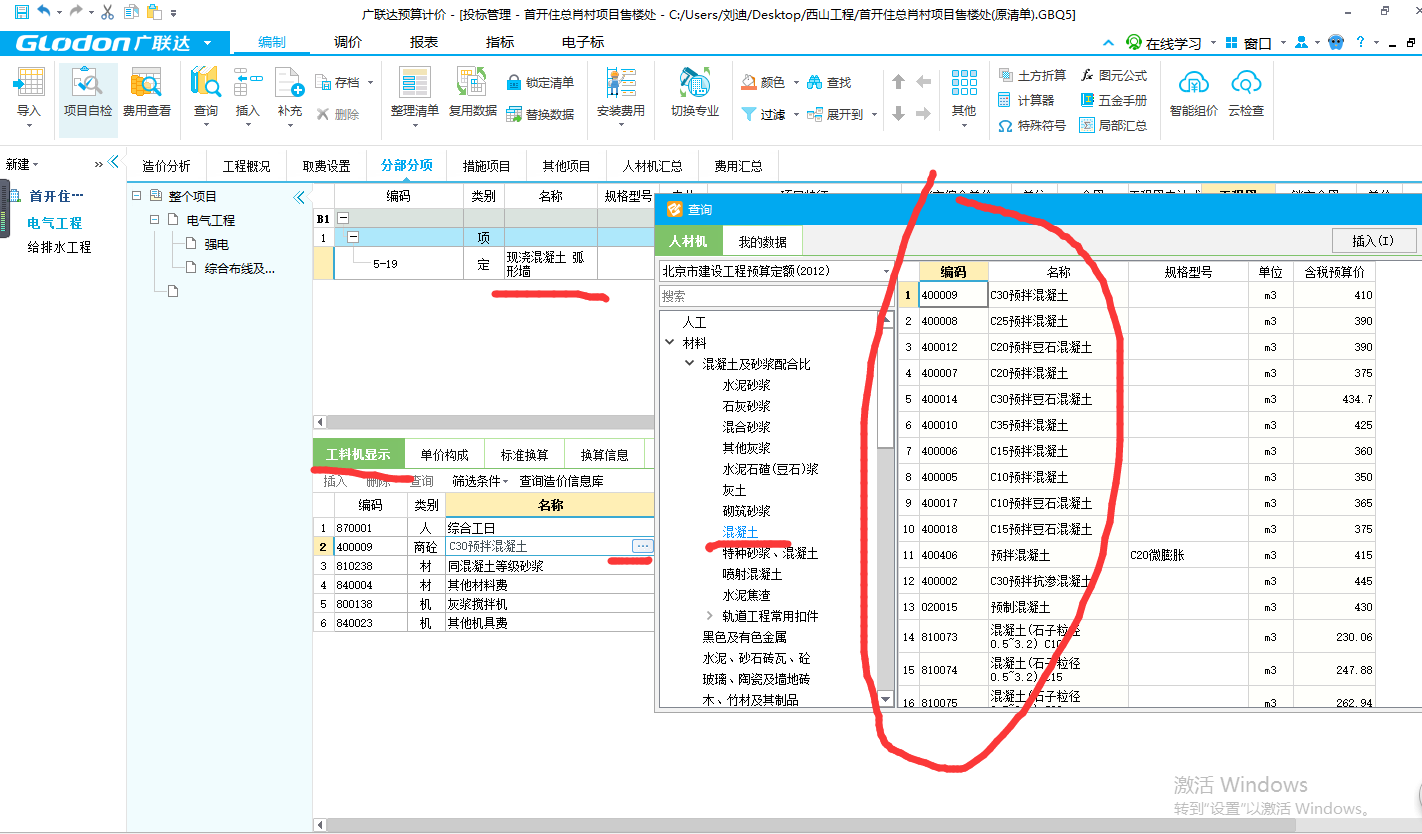Select 给排水工程 in project list

point(59,246)
